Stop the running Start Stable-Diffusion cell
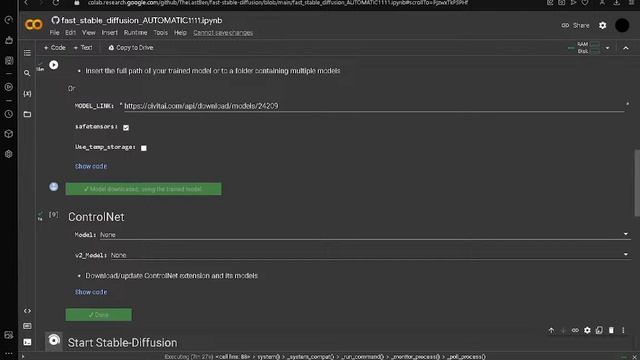Viewport: 640px width, 360px height. tap(53, 340)
